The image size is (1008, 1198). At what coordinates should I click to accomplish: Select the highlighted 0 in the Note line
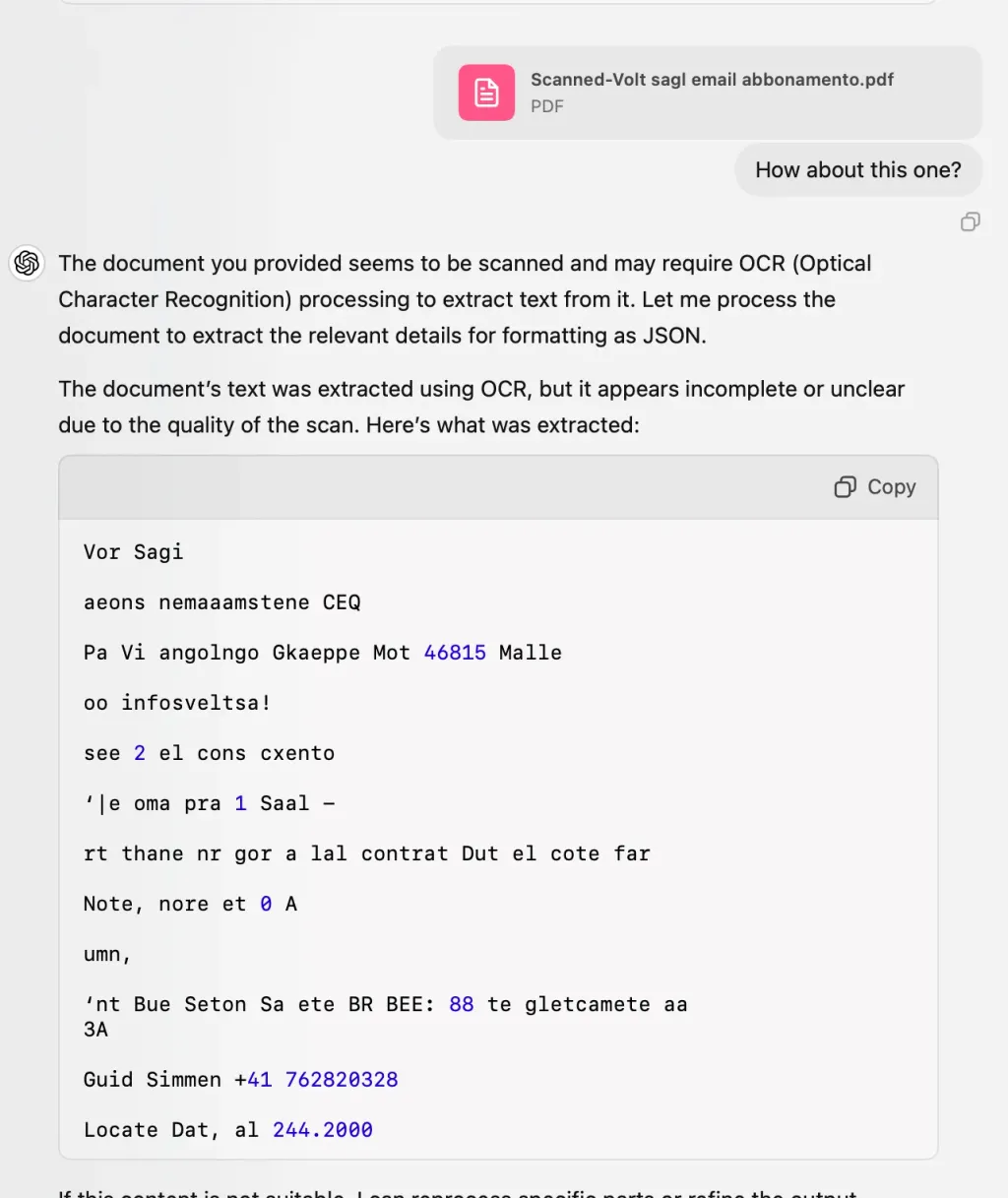coord(264,903)
